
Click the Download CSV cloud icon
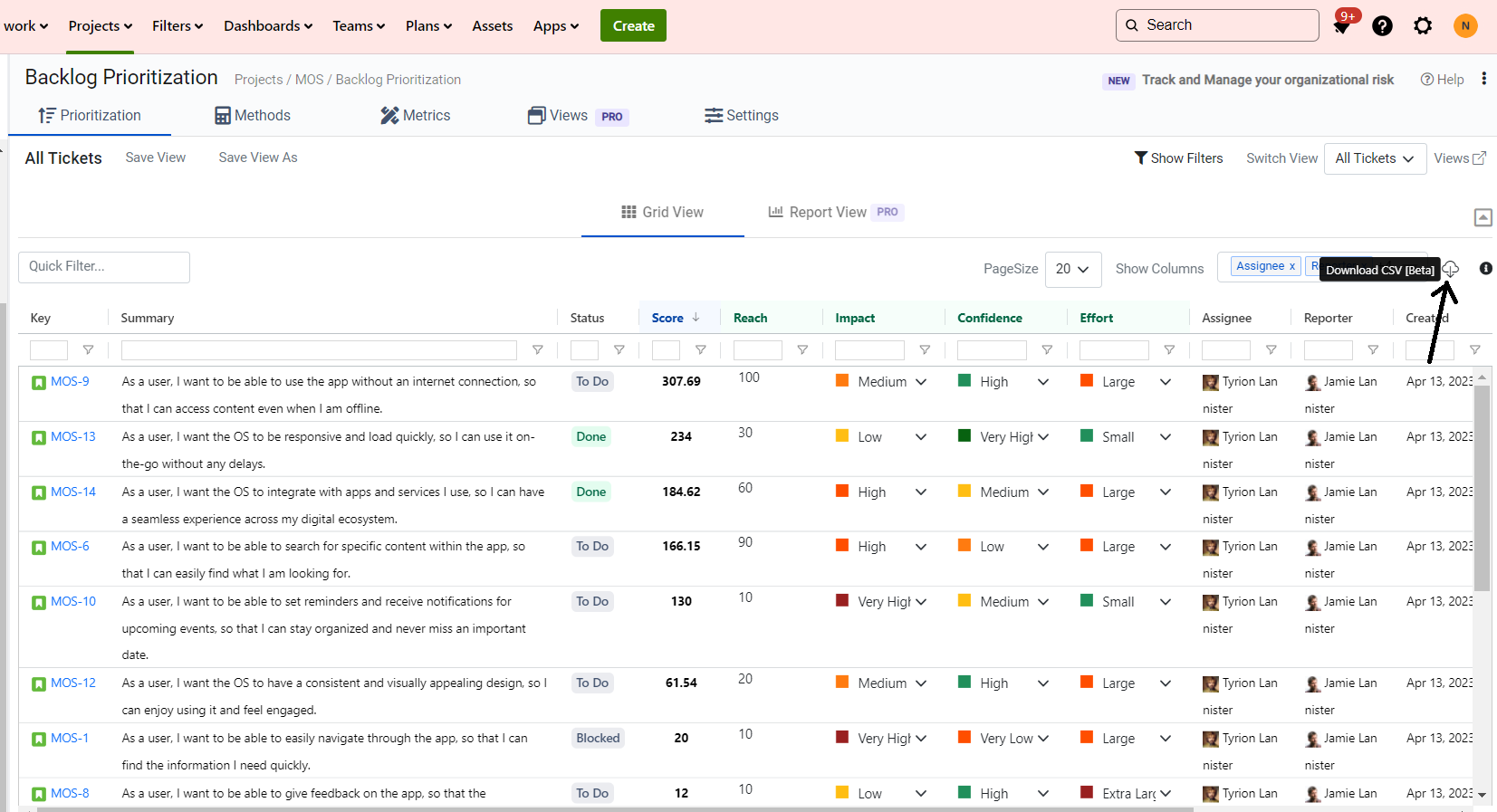(1450, 269)
